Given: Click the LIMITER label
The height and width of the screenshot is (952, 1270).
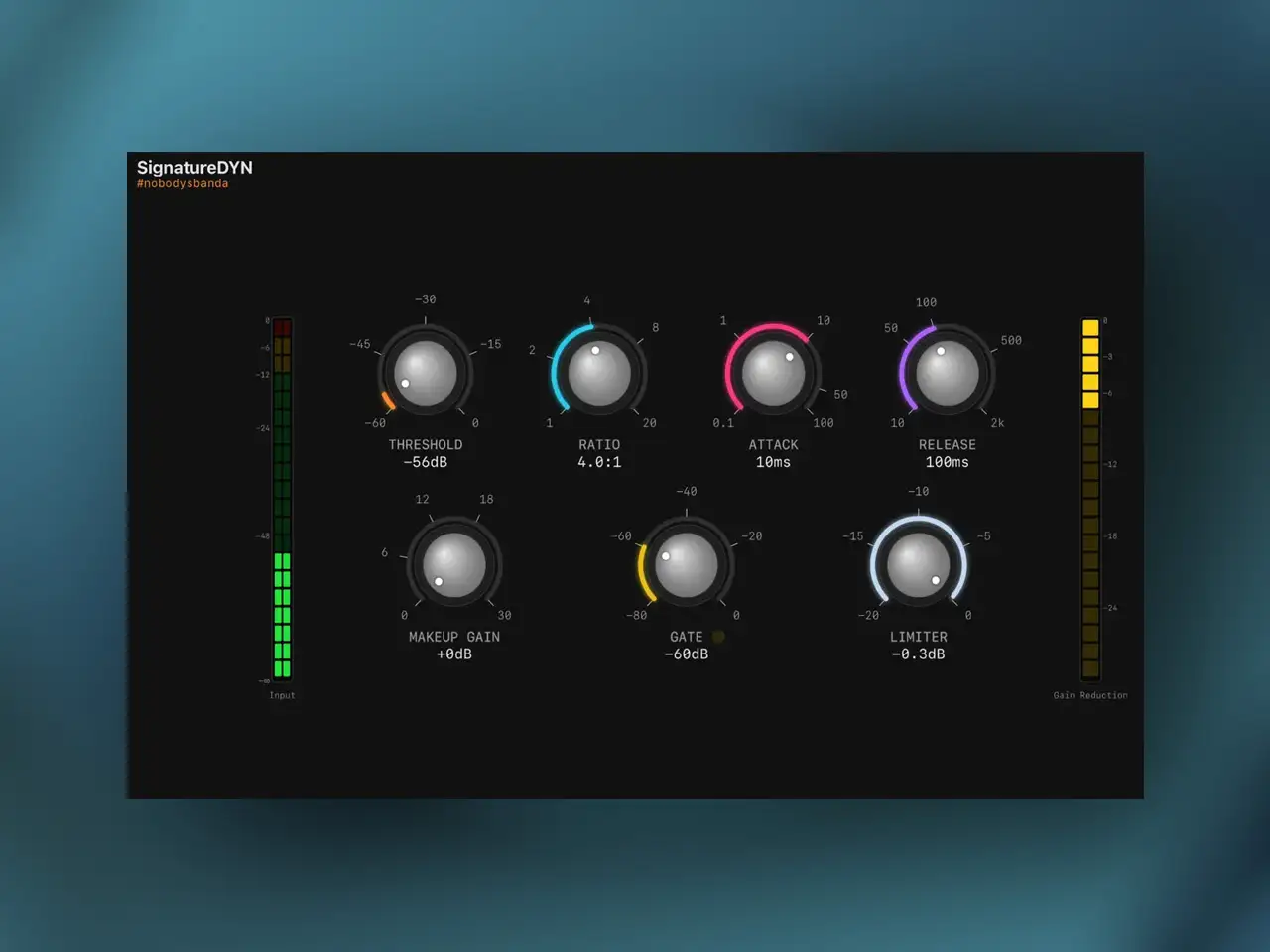Looking at the screenshot, I should click(919, 637).
